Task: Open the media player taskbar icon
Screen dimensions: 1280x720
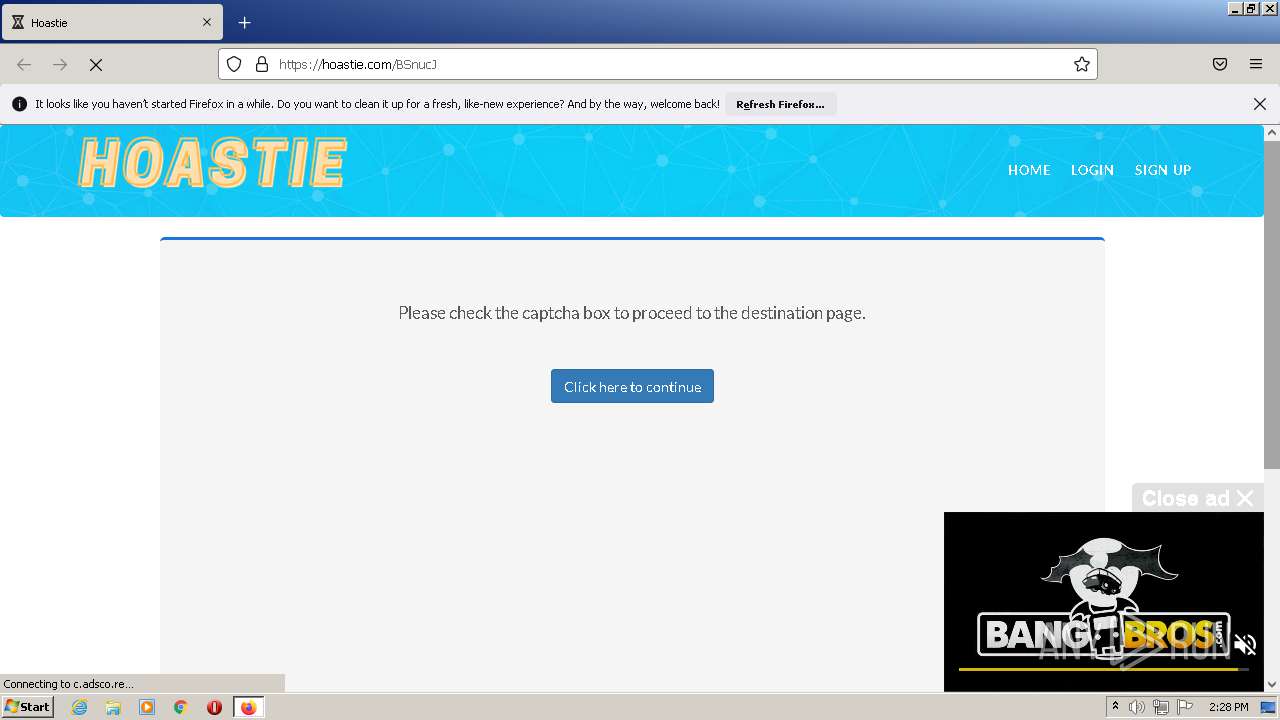Action: pos(147,707)
